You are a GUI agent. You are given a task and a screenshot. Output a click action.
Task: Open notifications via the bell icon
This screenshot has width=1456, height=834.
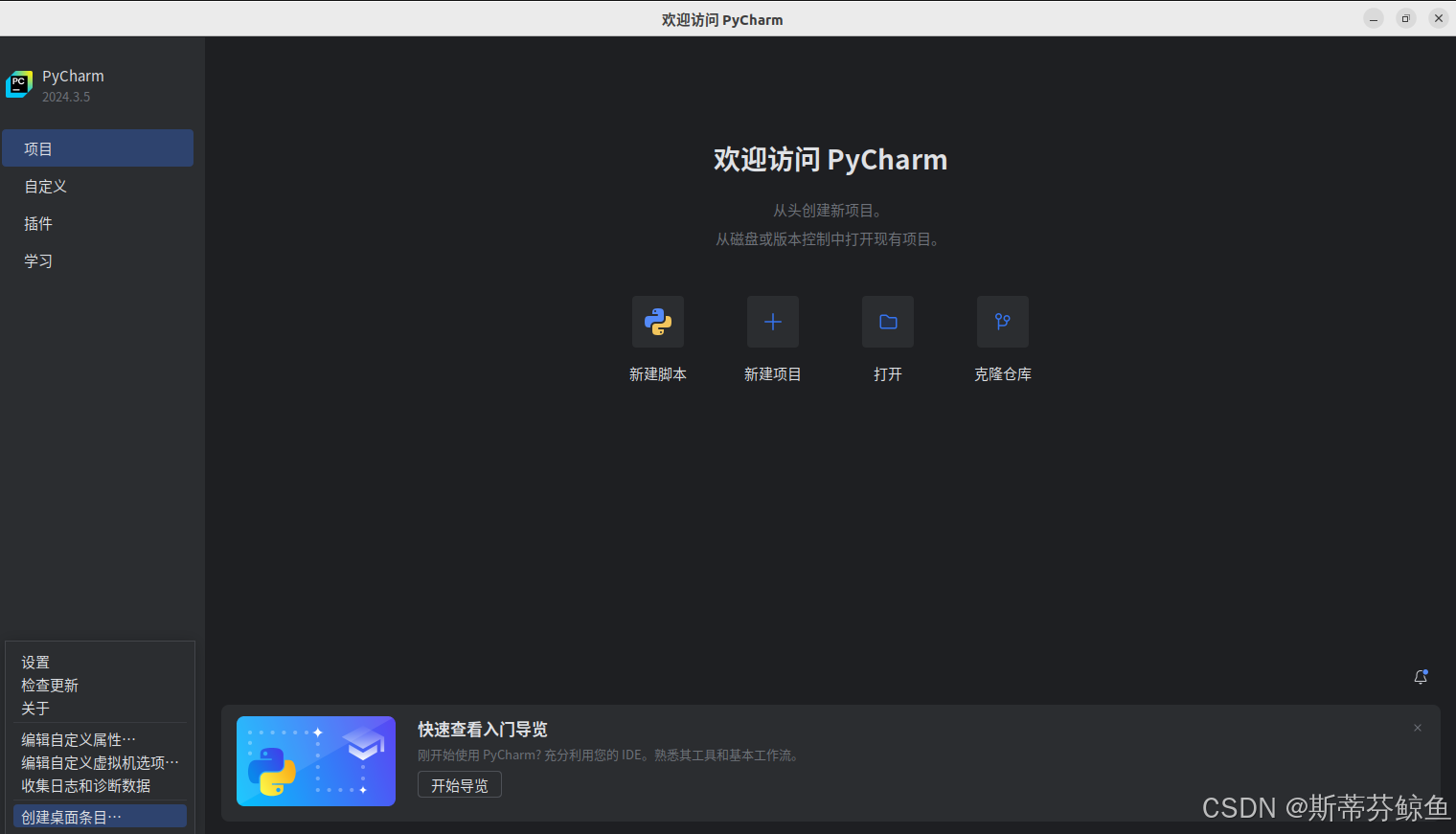click(x=1421, y=677)
